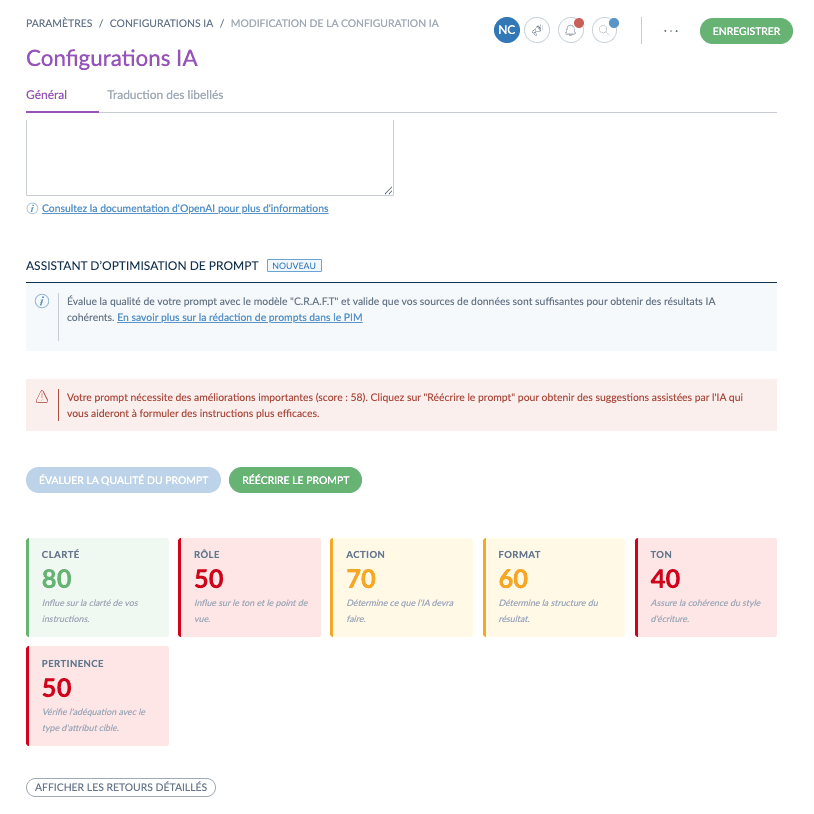The height and width of the screenshot is (814, 814).
Task: Click the info icon beside the OpenAI documentation link
Action: [x=32, y=209]
